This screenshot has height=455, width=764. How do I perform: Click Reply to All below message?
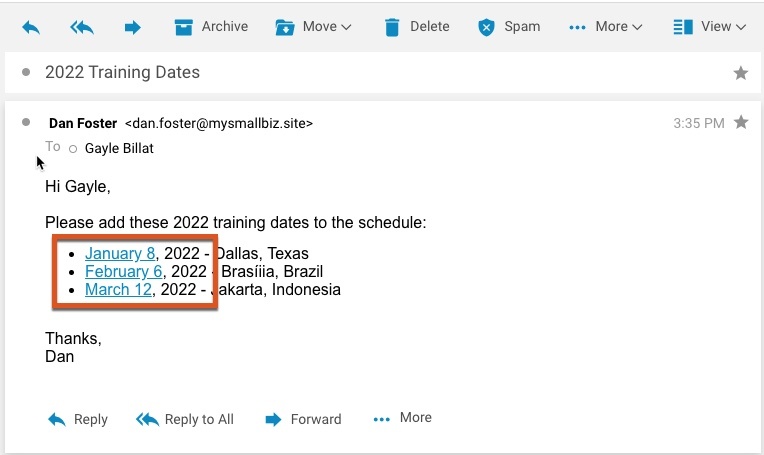pos(185,419)
